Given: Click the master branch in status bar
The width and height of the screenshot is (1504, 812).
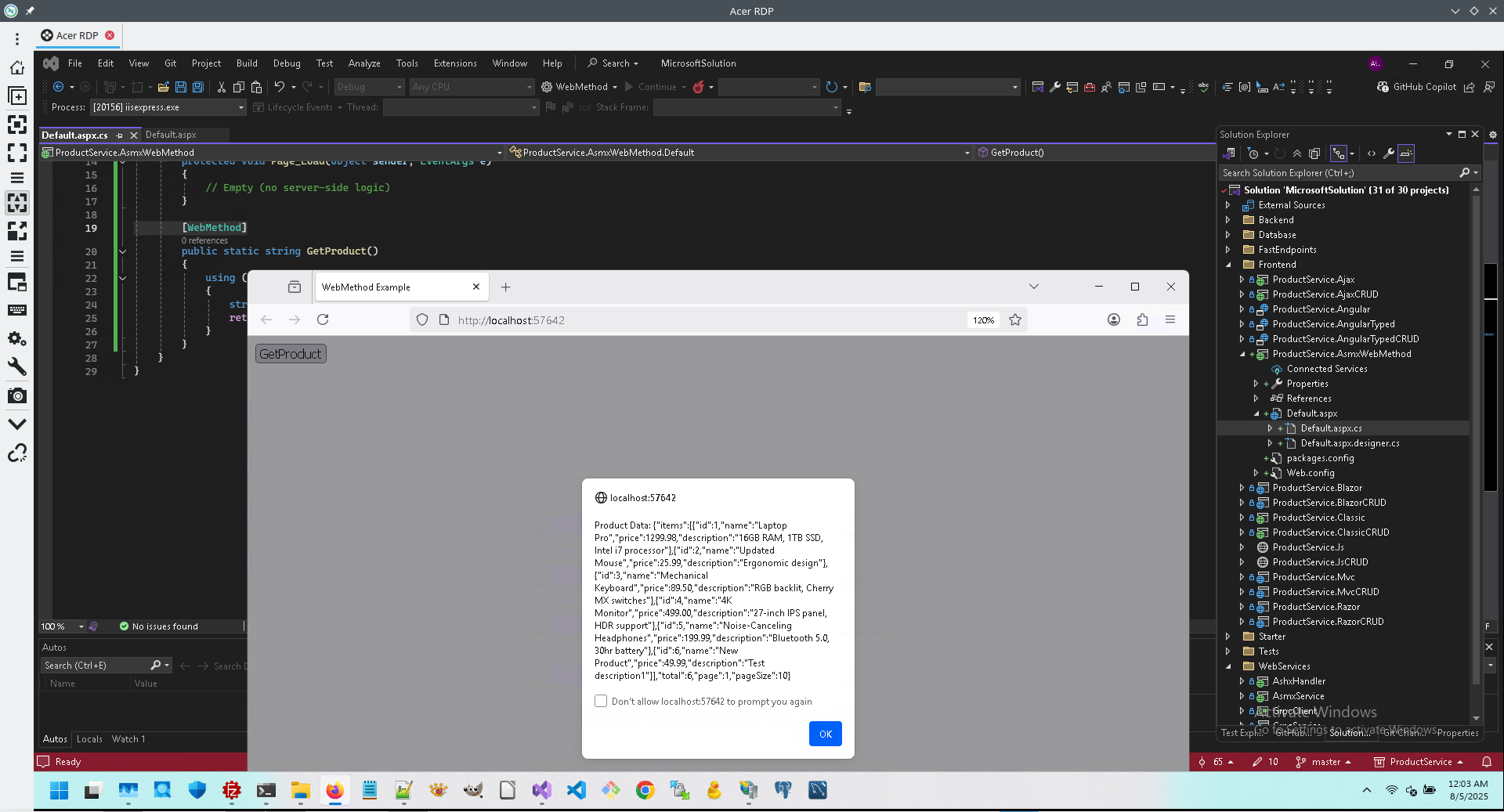Looking at the screenshot, I should [x=1324, y=762].
